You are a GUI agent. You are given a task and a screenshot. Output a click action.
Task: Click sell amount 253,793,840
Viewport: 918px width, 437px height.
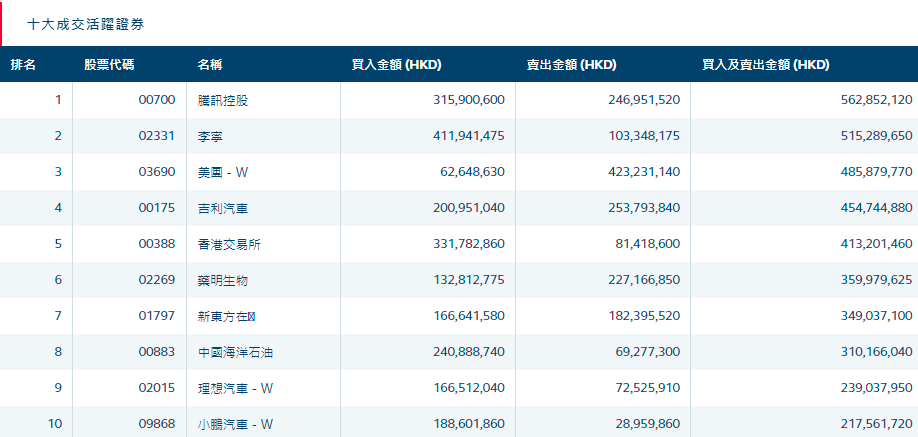645,208
